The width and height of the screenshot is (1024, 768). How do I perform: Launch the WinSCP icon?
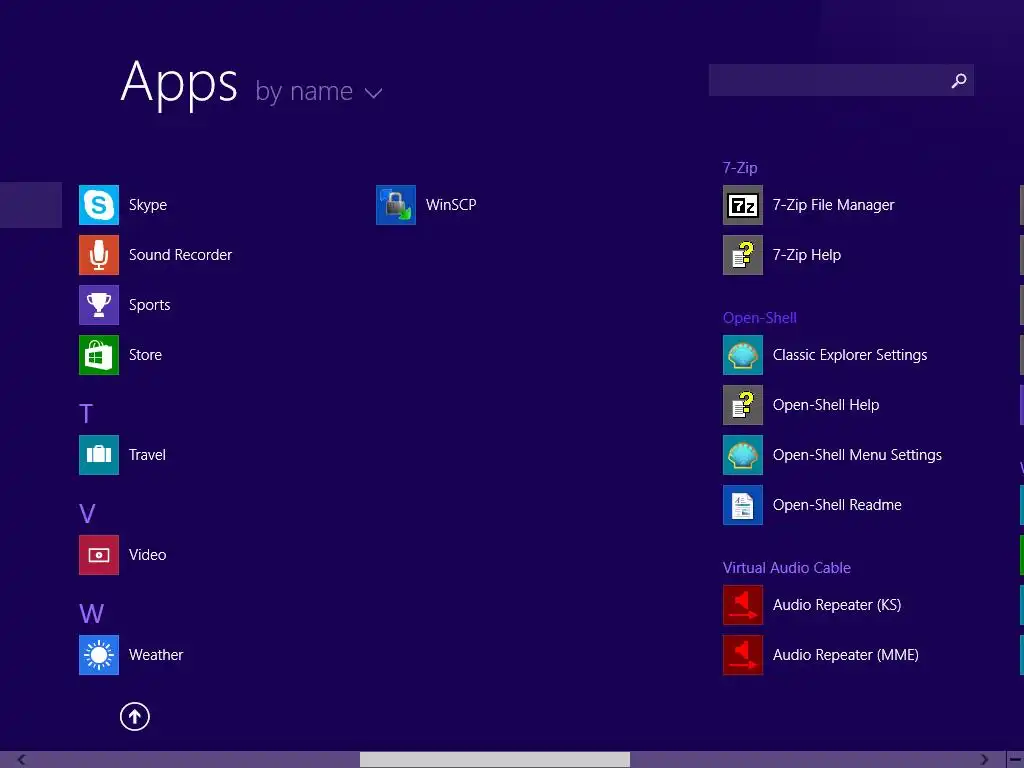(x=396, y=205)
